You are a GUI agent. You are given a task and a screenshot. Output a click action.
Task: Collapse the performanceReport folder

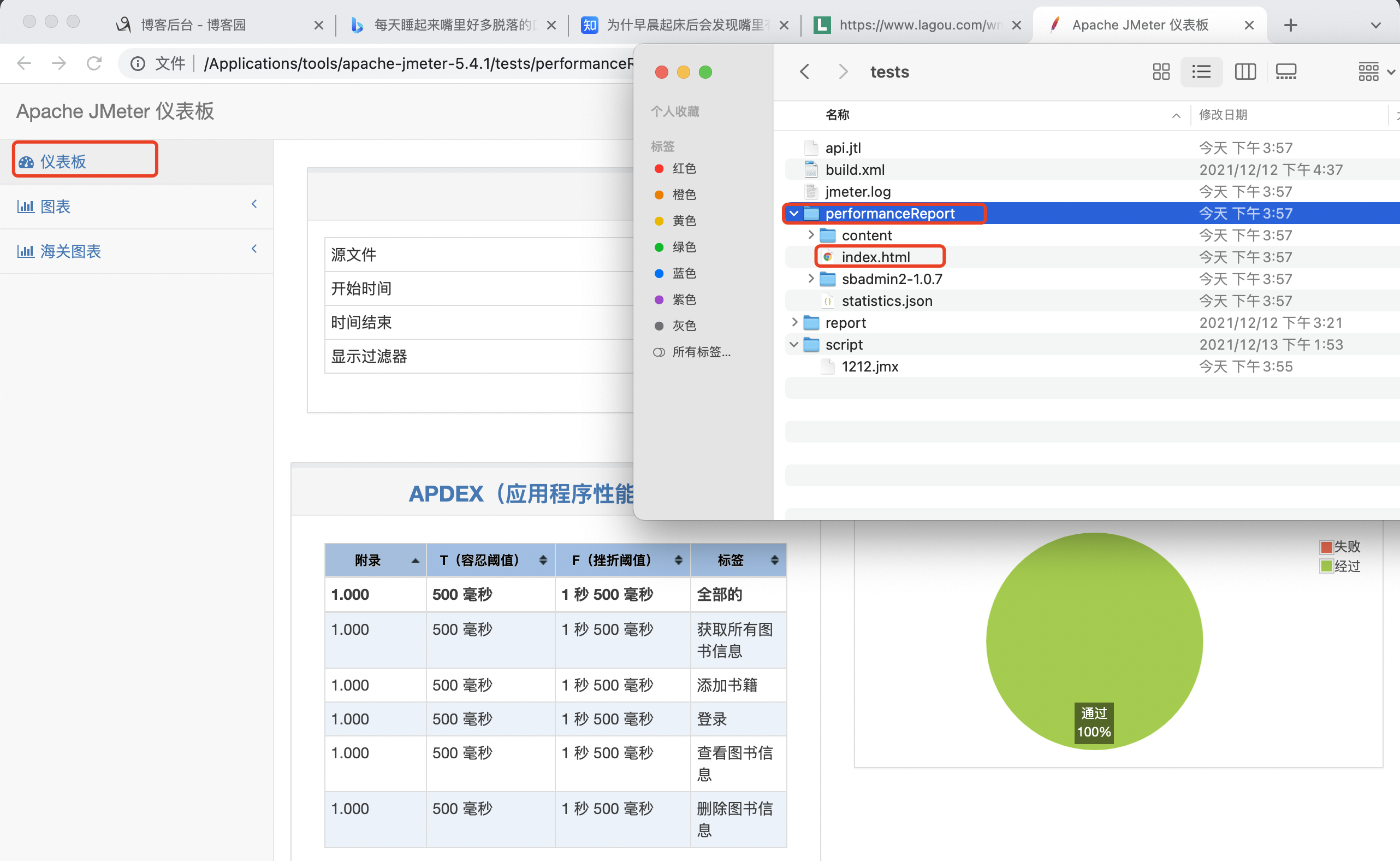(794, 214)
